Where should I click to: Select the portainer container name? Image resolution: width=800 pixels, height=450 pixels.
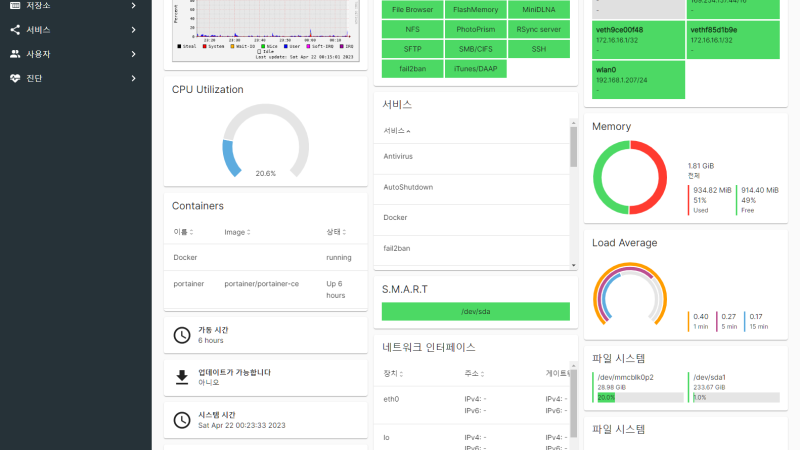point(189,284)
